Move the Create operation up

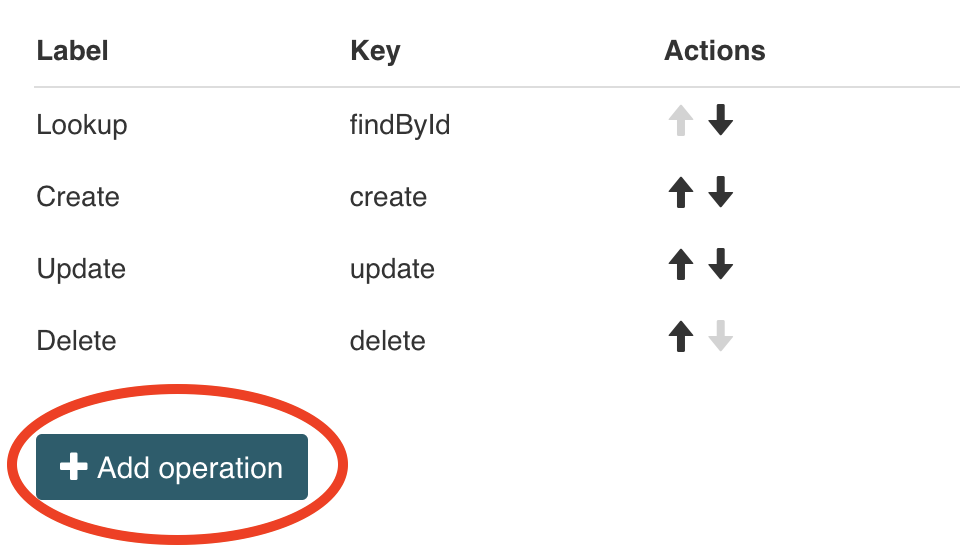pos(681,194)
